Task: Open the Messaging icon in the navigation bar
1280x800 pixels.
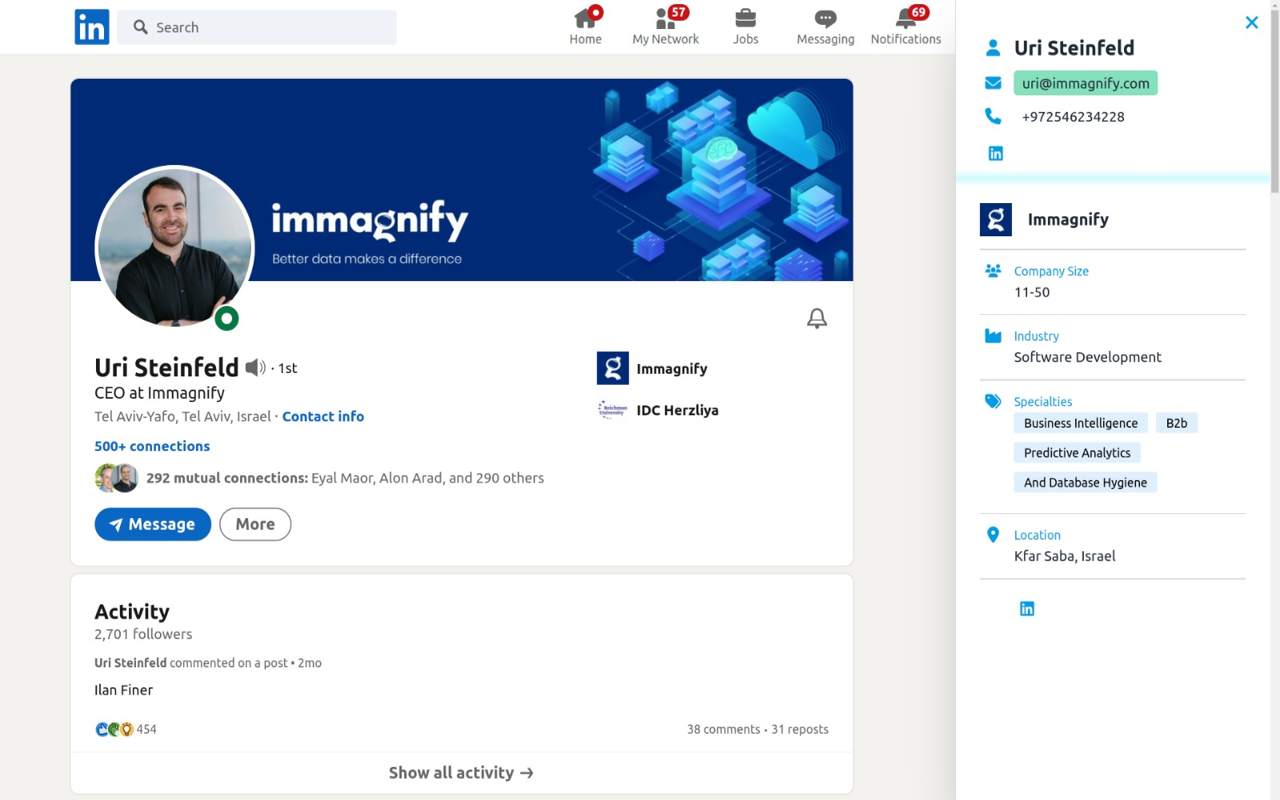Action: [825, 19]
